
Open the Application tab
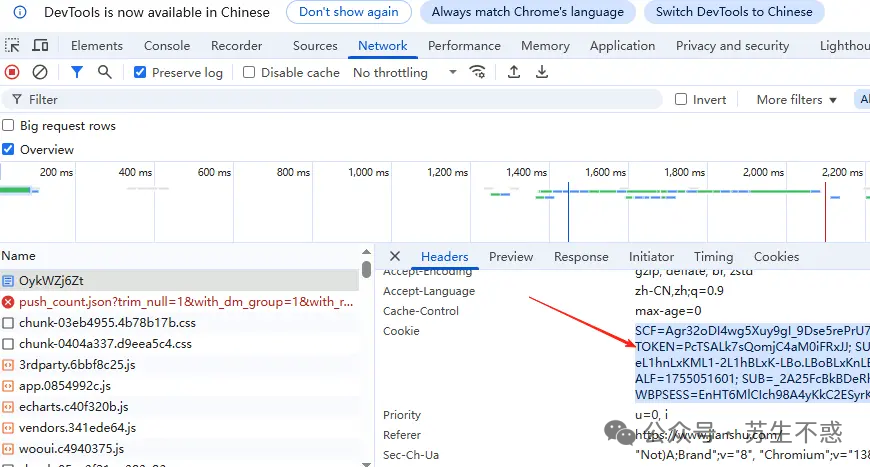(x=623, y=45)
